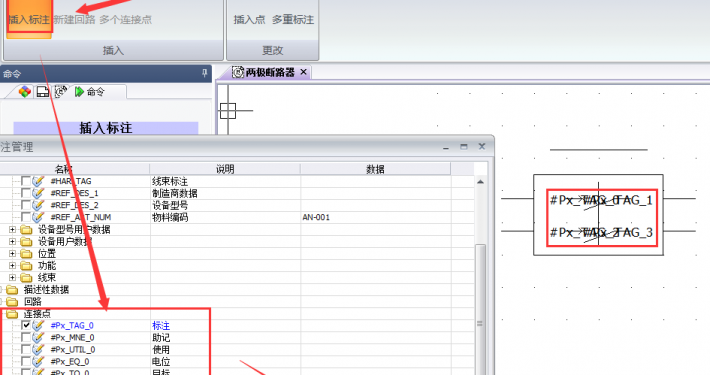Viewport: 710px width, 375px height.
Task: Click 插入点 in the 更改 group
Action: click(x=249, y=19)
